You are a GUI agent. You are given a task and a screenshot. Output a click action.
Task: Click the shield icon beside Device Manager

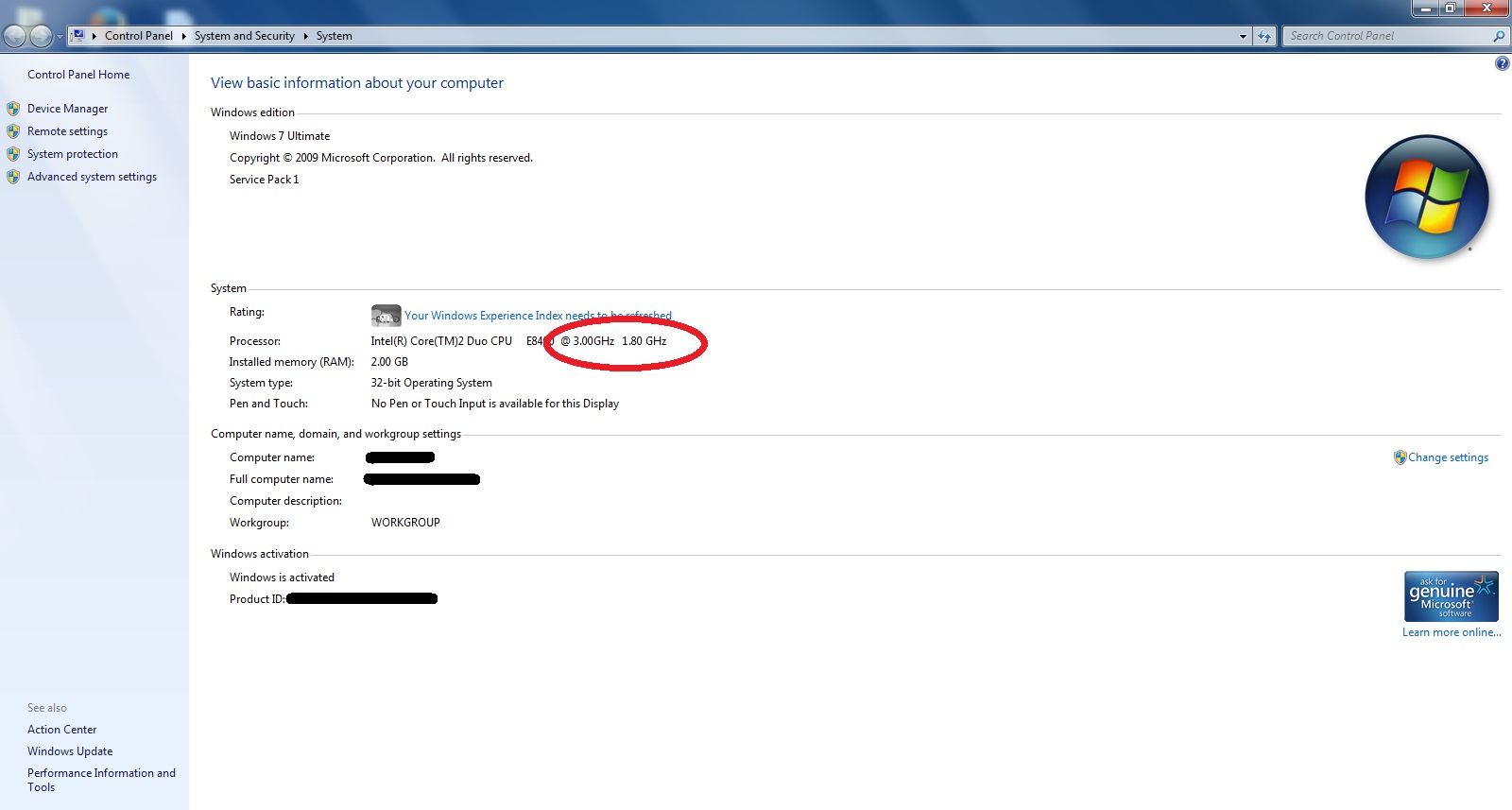click(x=13, y=109)
